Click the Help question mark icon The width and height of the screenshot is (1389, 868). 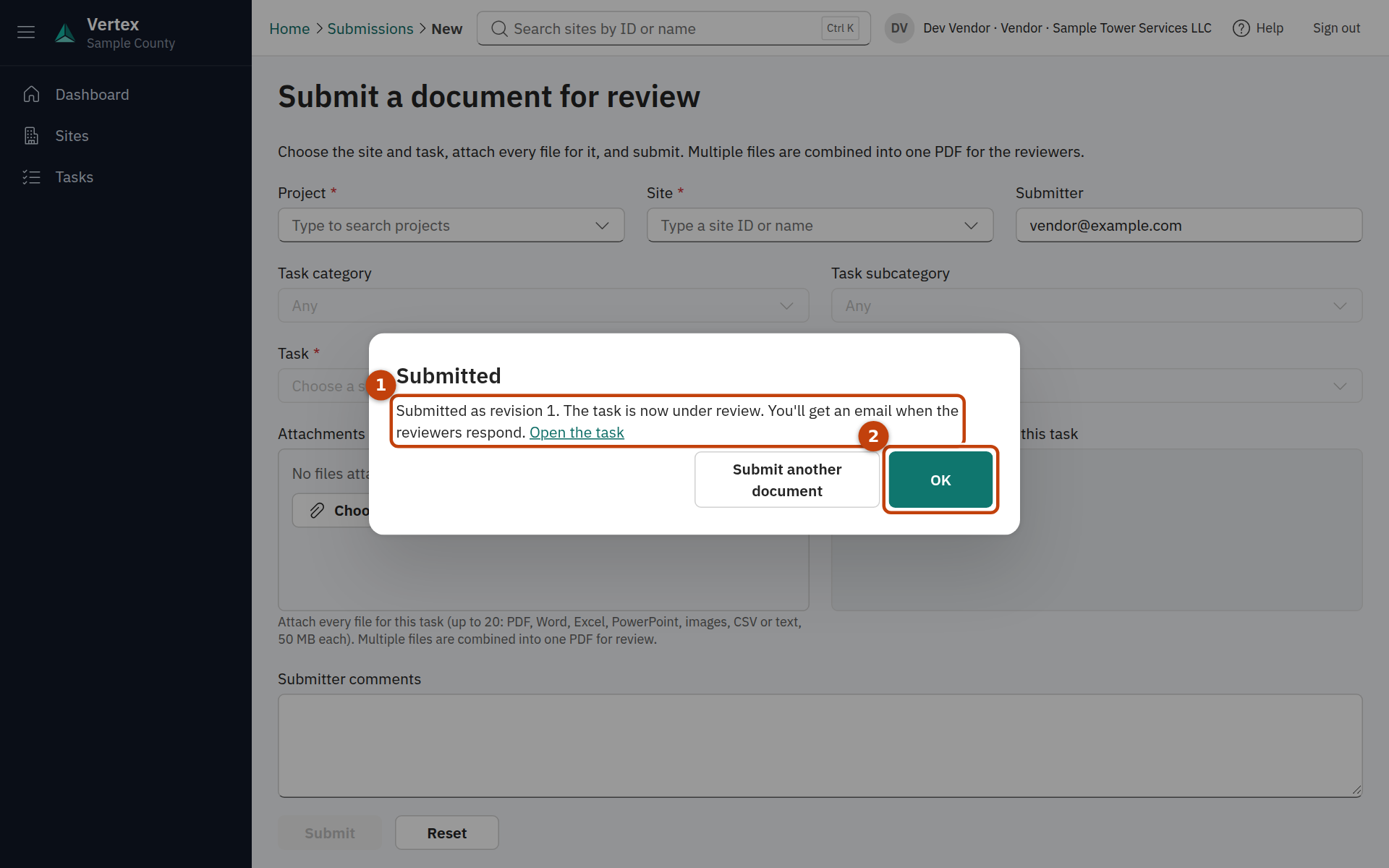[1241, 28]
